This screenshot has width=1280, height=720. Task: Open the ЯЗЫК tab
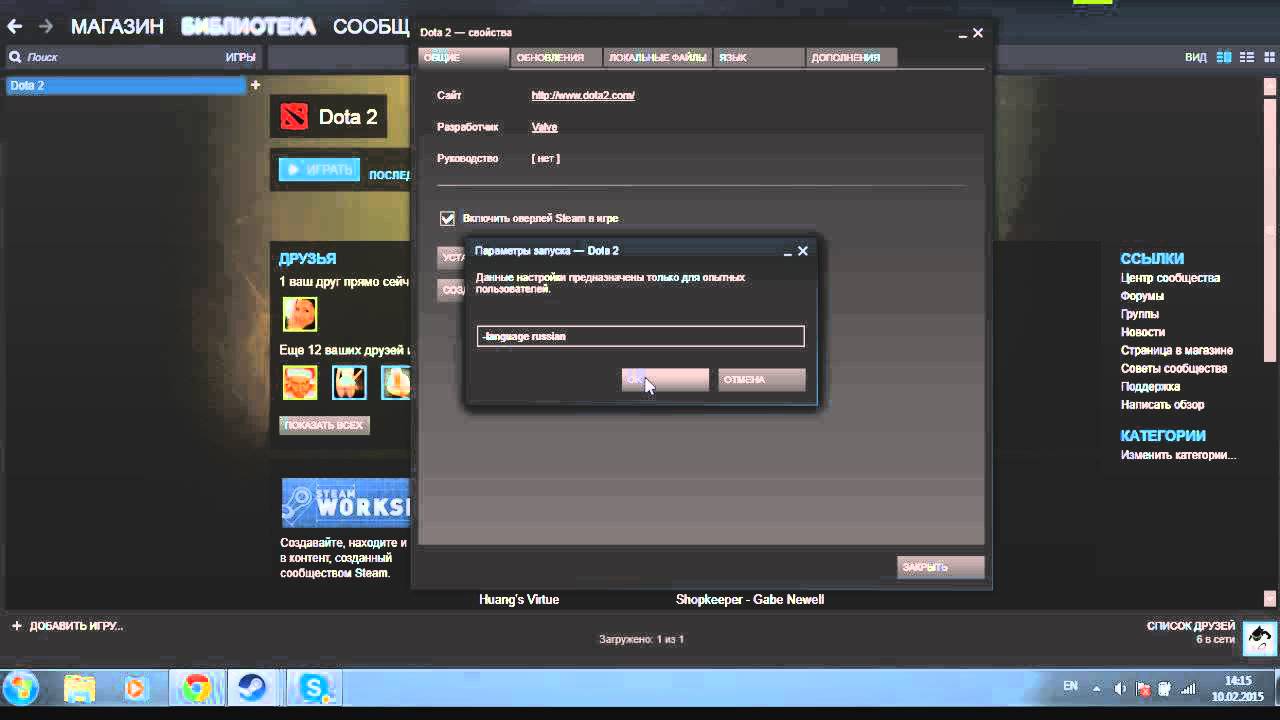759,57
